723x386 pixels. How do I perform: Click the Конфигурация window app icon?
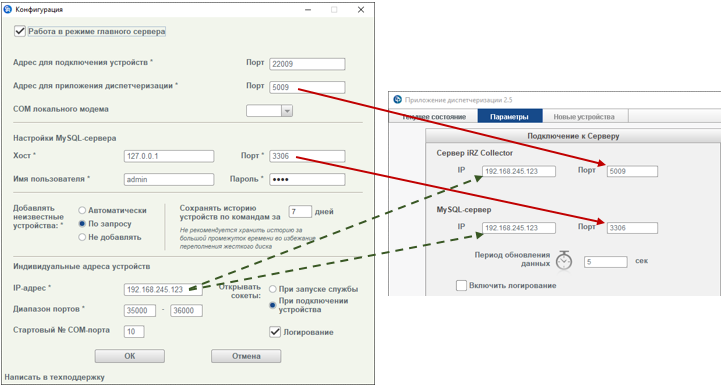(x=8, y=9)
